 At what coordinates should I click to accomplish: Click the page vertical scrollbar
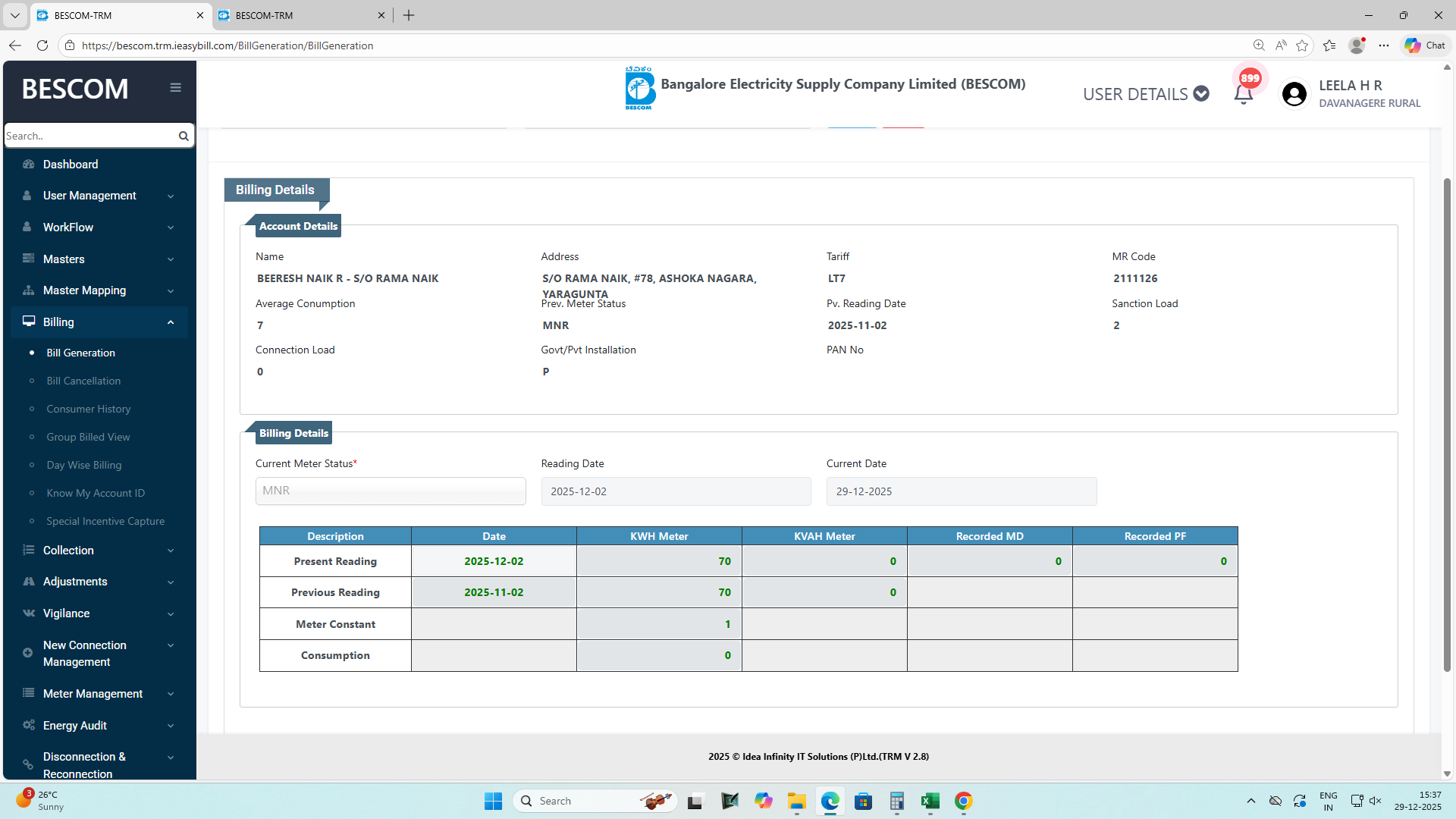point(1447,425)
